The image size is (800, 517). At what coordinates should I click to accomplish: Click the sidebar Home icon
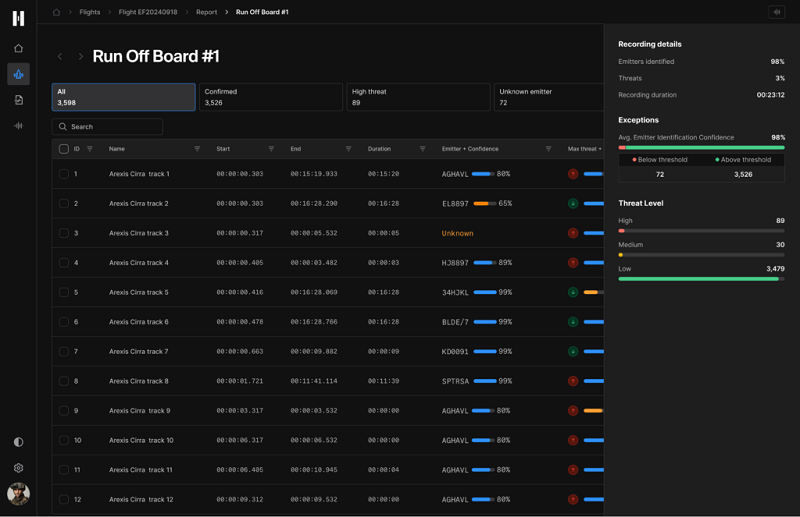[18, 48]
